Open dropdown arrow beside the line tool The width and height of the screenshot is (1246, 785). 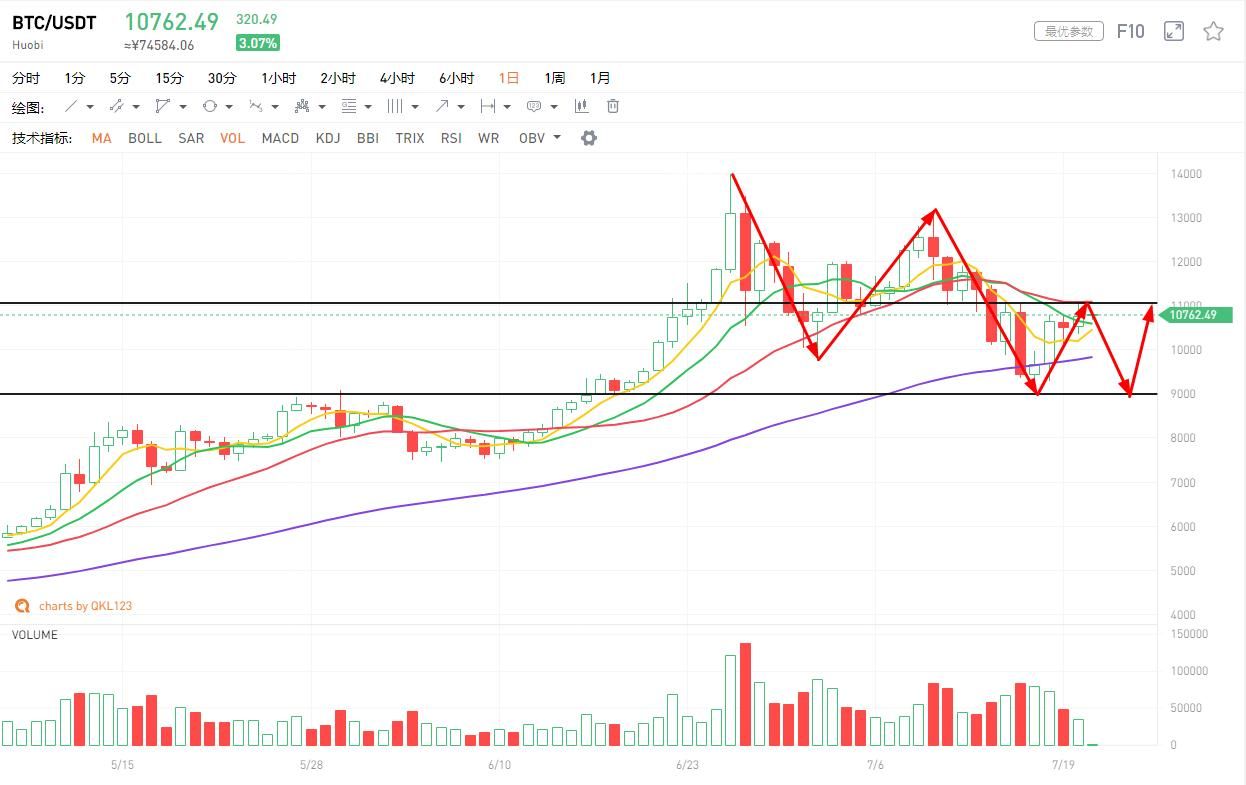90,107
